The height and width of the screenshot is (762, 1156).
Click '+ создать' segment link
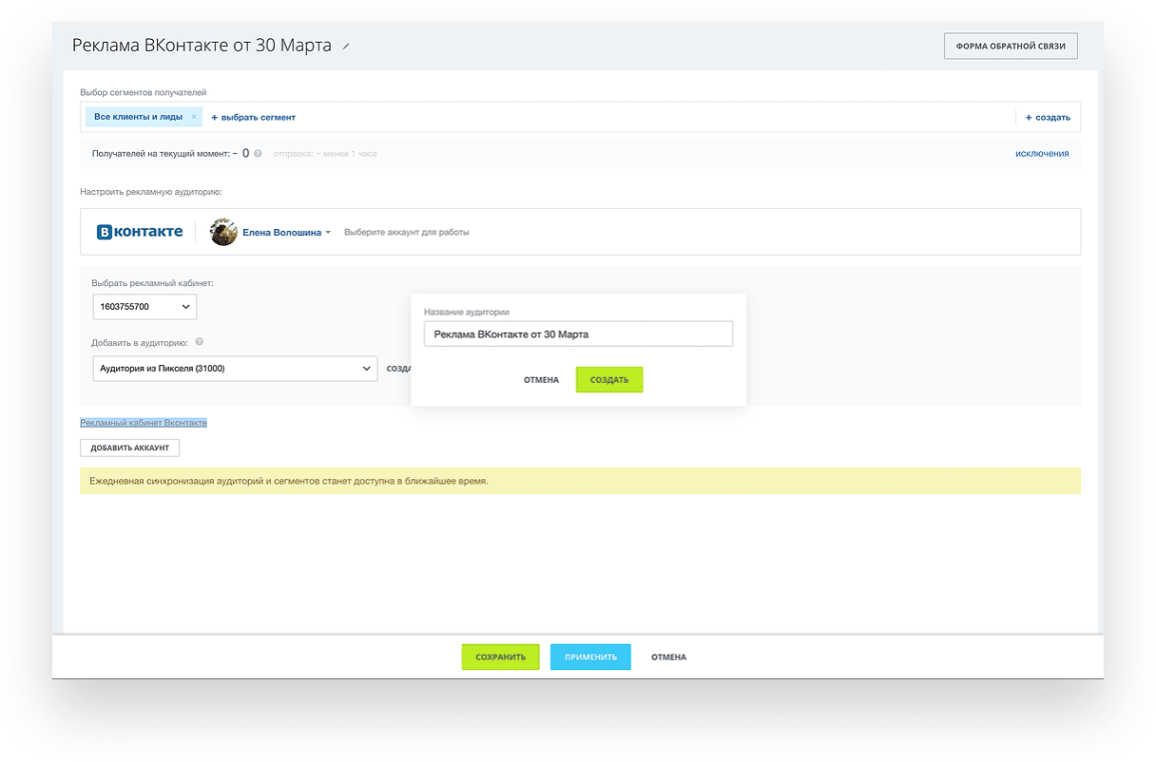pos(1047,117)
